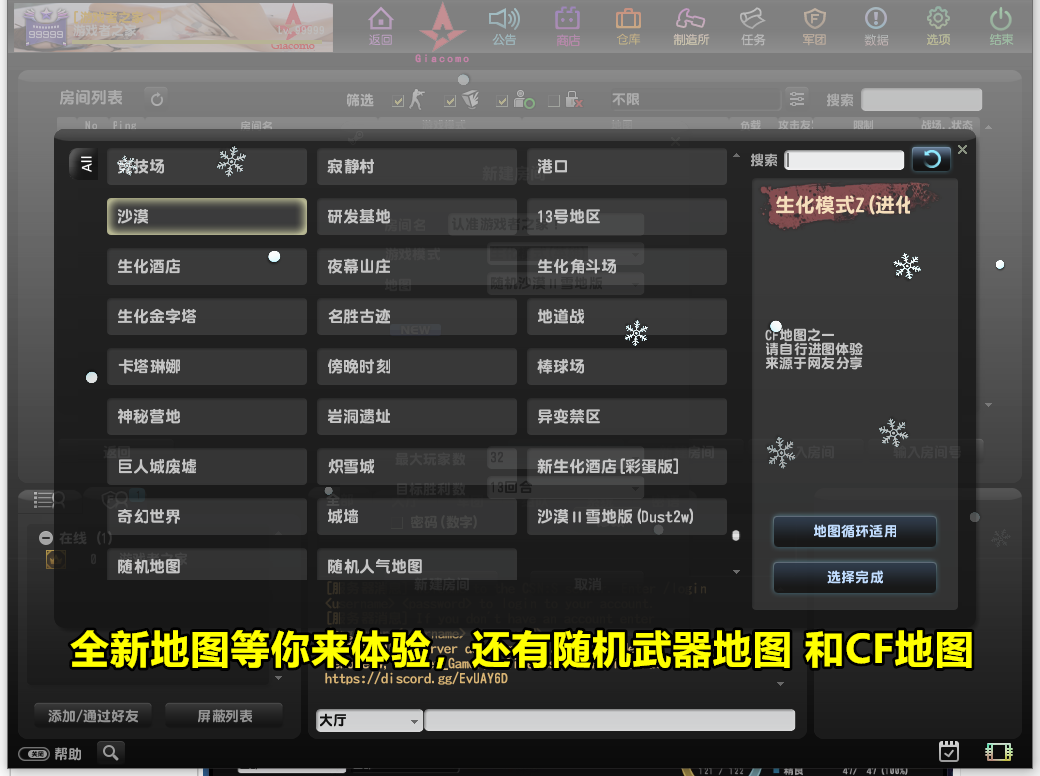Go back using the 返回 home icon
Image resolution: width=1040 pixels, height=776 pixels.
click(380, 27)
